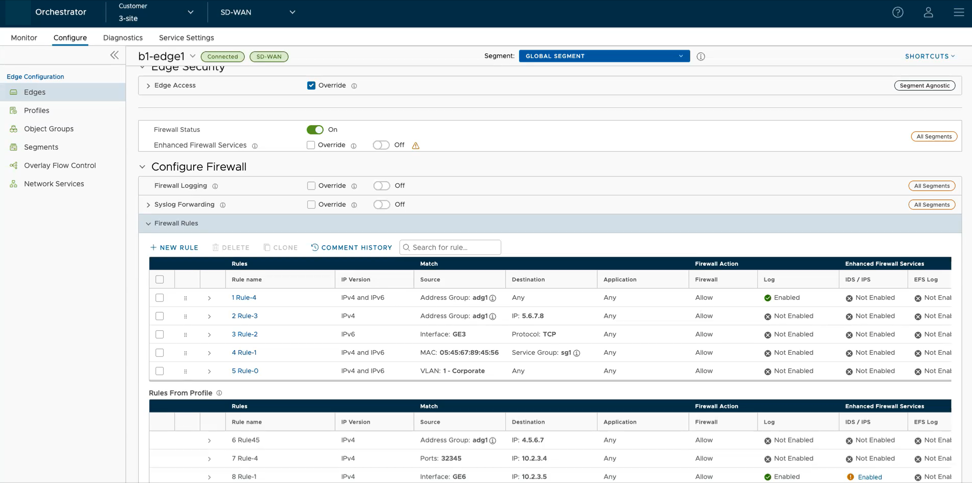Click the help question mark icon
The height and width of the screenshot is (483, 972).
[x=897, y=12]
